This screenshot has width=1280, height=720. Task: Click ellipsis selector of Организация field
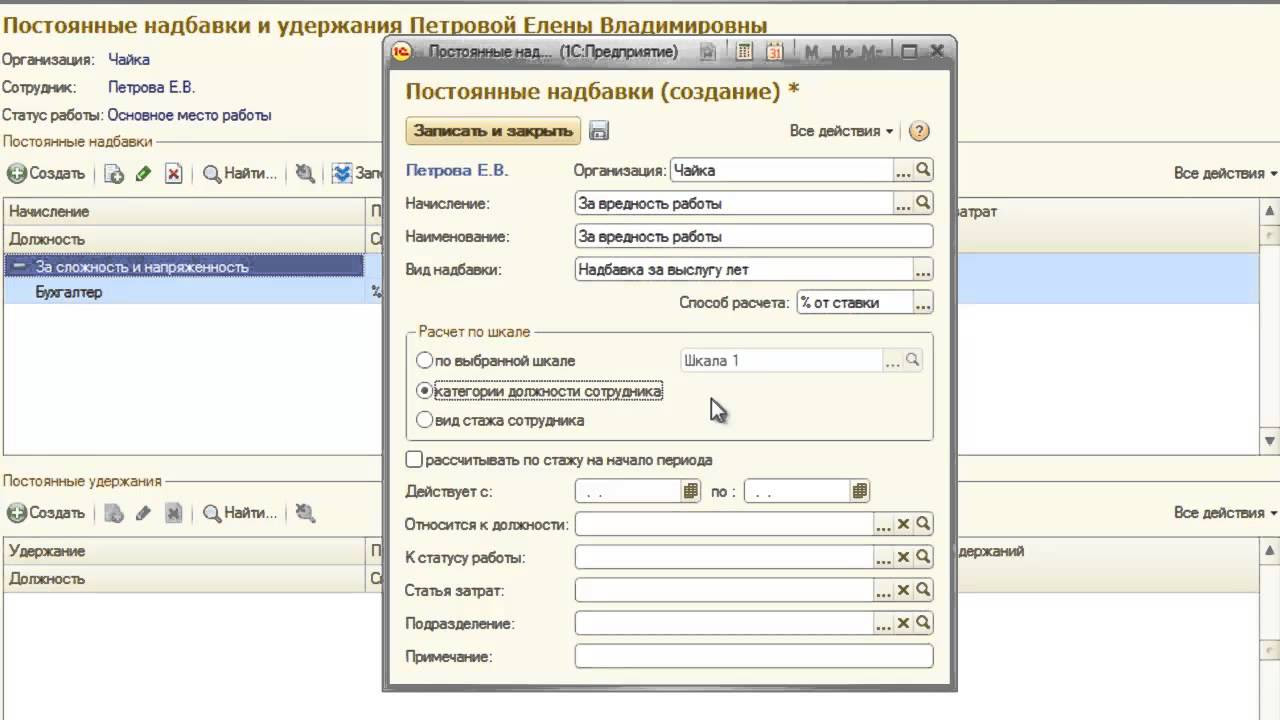coord(904,170)
